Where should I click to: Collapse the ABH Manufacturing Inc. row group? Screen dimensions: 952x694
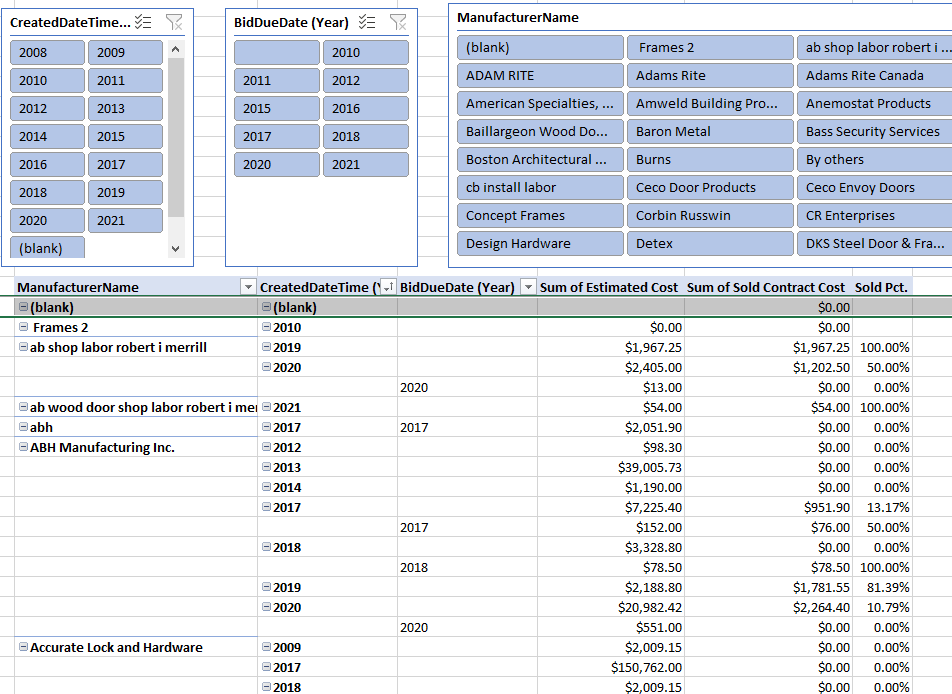click(x=24, y=448)
